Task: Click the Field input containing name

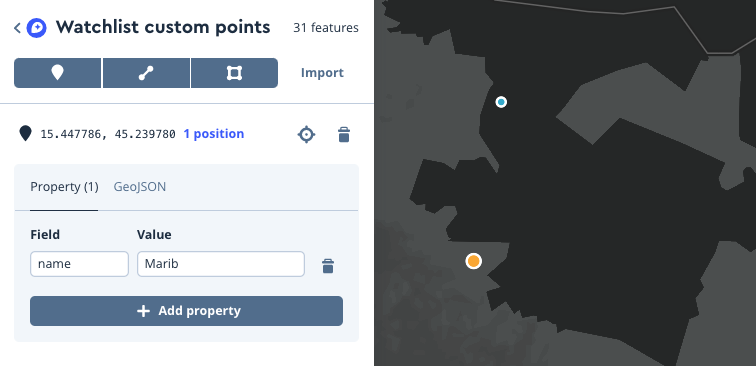Action: click(x=80, y=264)
